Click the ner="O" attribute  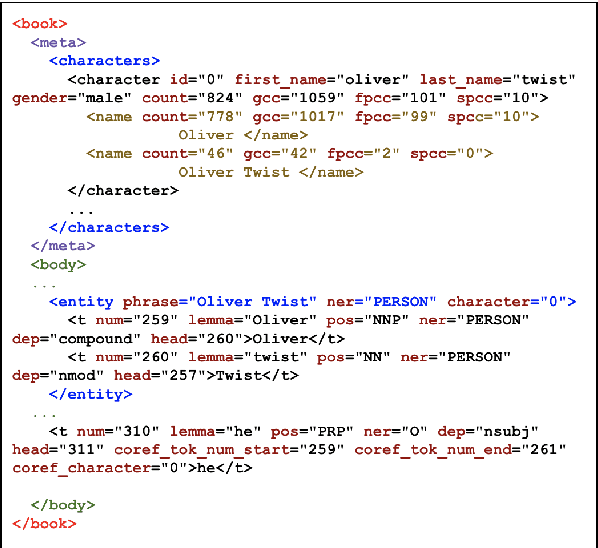395,431
